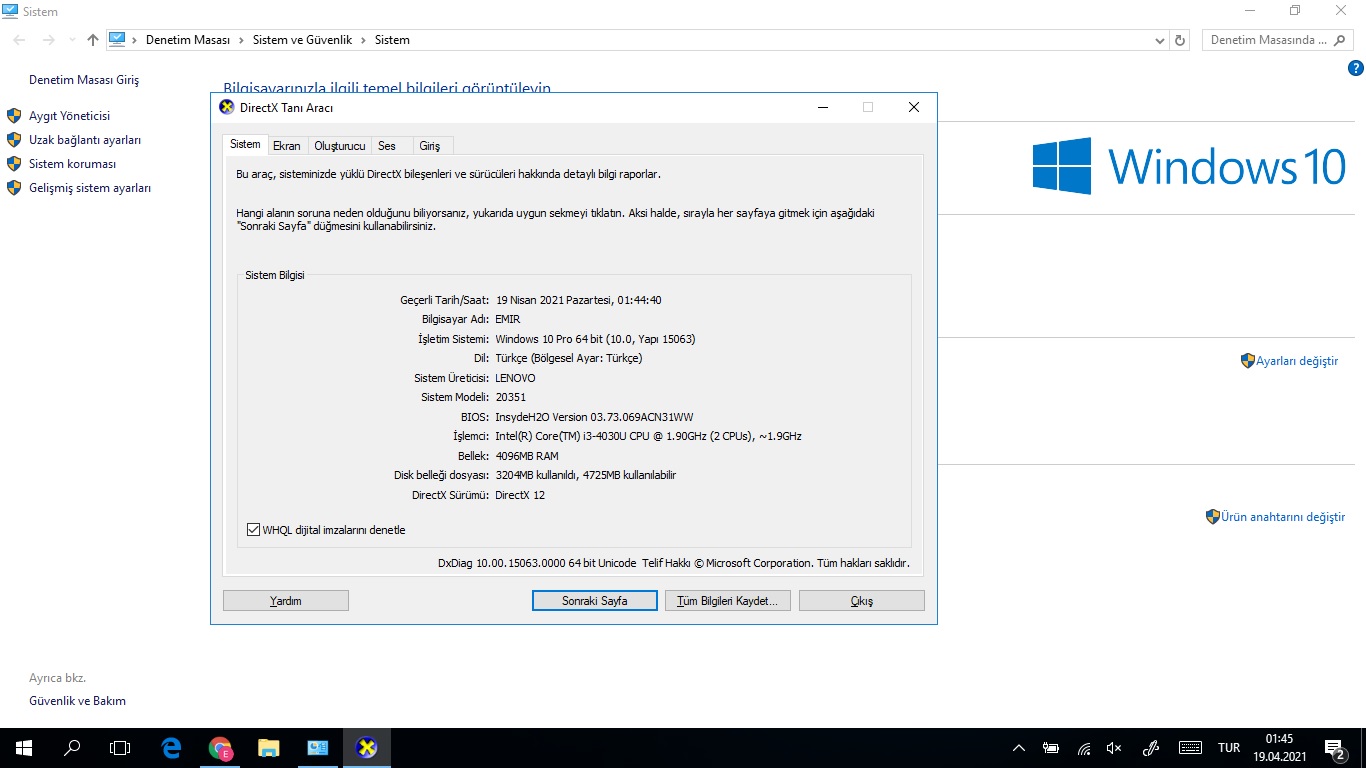The width and height of the screenshot is (1366, 768).
Task: Toggle WHQL dijital imzalarını denetle checkbox
Action: 254,530
